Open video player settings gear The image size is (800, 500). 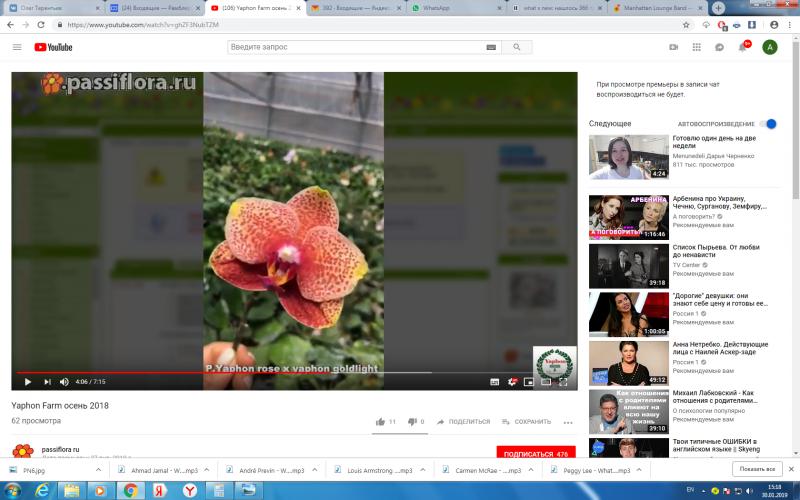click(512, 381)
